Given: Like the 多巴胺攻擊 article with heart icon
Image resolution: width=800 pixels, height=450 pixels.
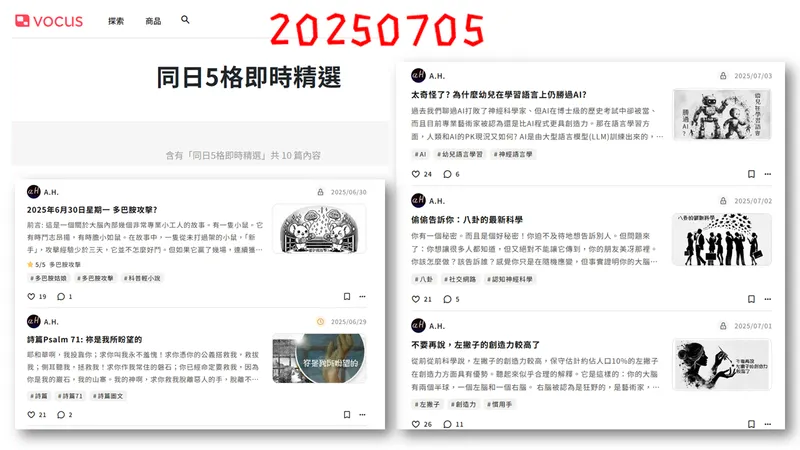Looking at the screenshot, I should pos(31,296).
